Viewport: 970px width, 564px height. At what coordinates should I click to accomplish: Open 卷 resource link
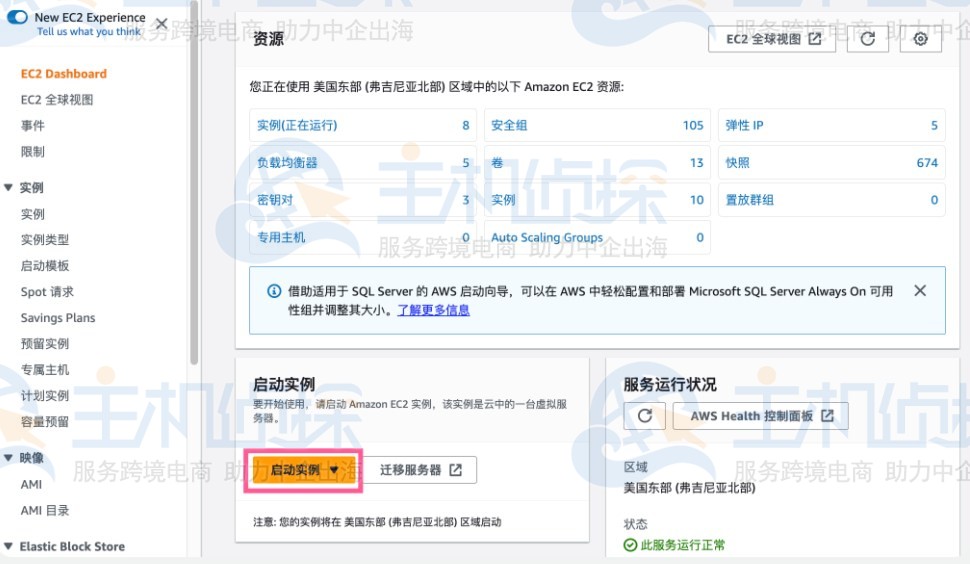tap(497, 163)
